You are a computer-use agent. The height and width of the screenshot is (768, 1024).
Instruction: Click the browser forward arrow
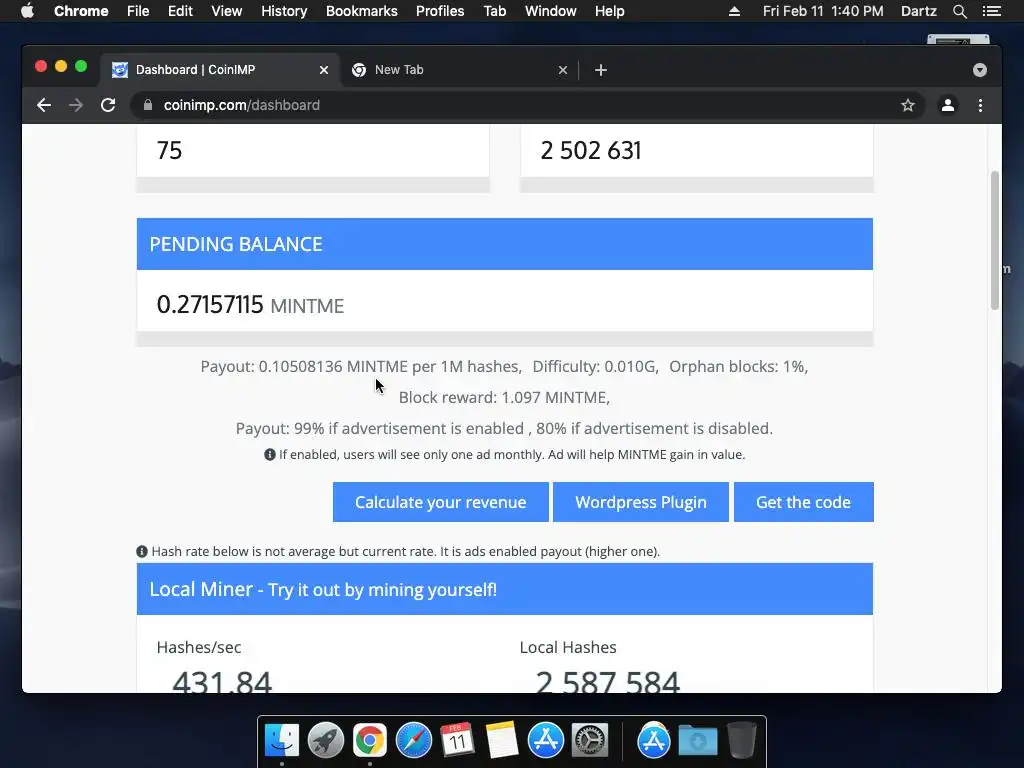(76, 105)
